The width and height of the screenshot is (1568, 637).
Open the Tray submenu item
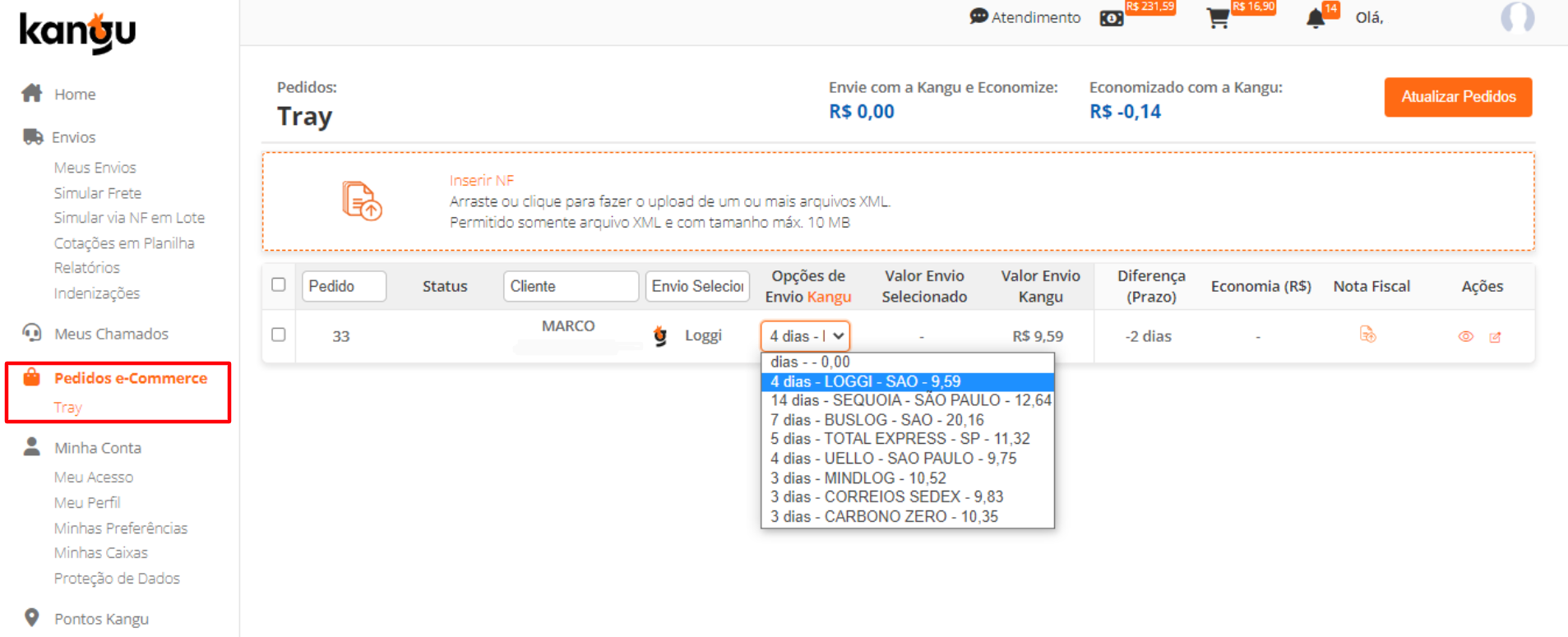click(x=67, y=408)
